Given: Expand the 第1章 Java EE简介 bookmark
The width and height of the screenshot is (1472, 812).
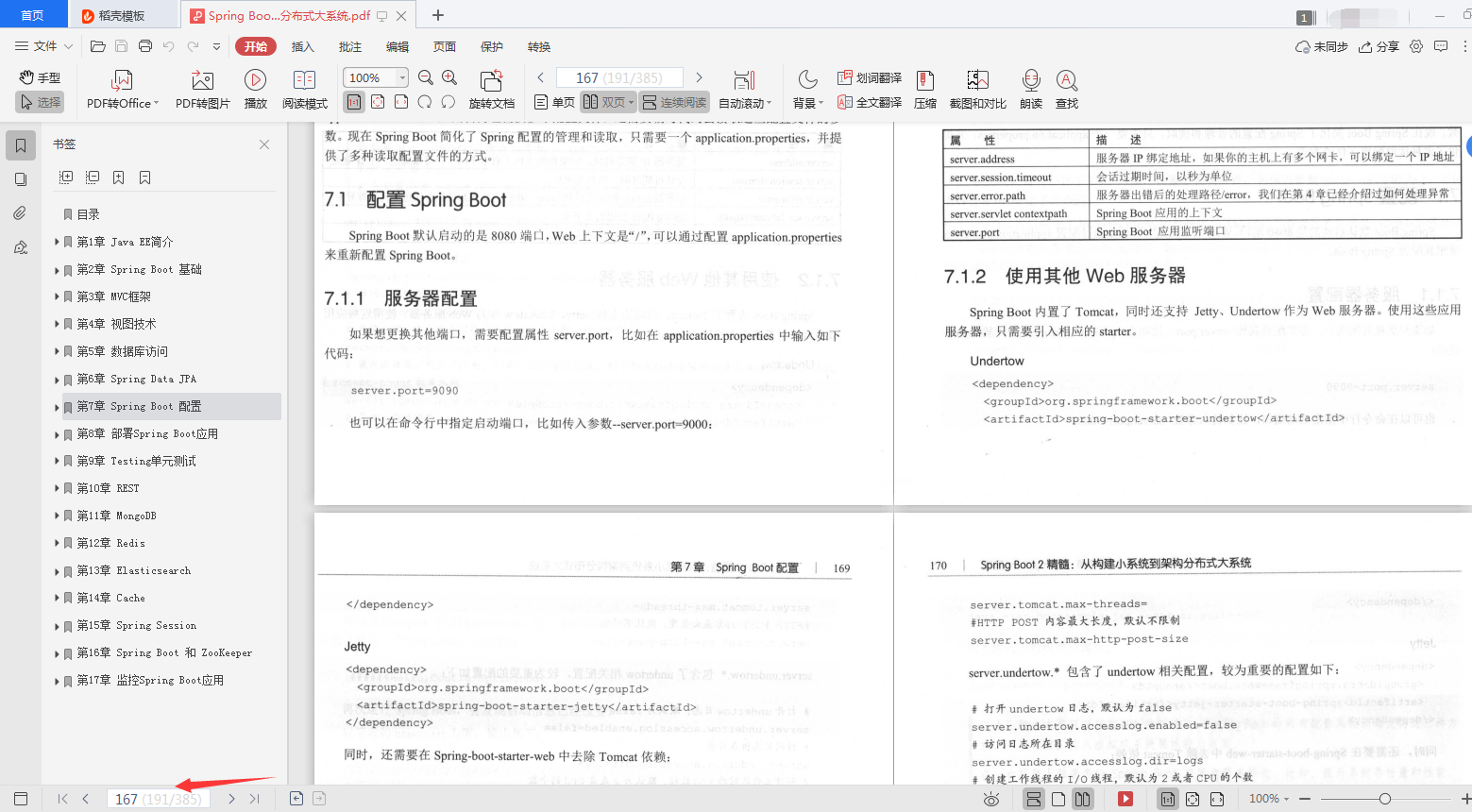Looking at the screenshot, I should [x=57, y=243].
